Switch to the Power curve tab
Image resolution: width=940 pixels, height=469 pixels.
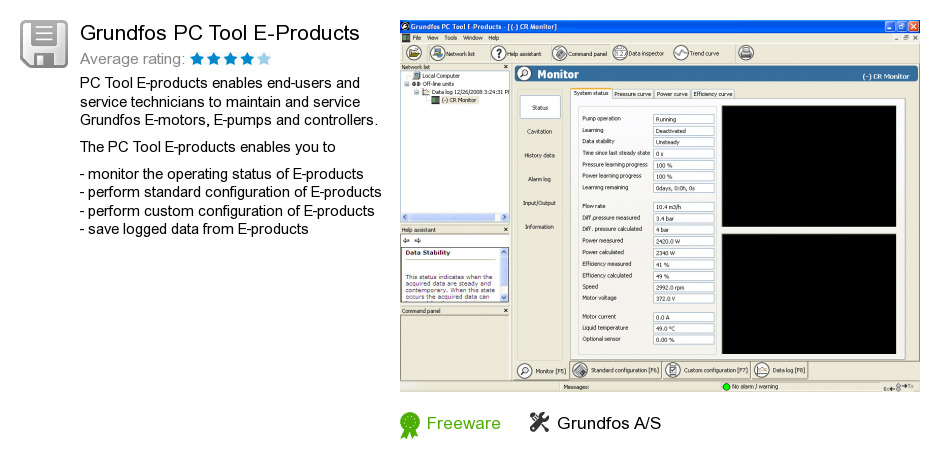point(672,94)
